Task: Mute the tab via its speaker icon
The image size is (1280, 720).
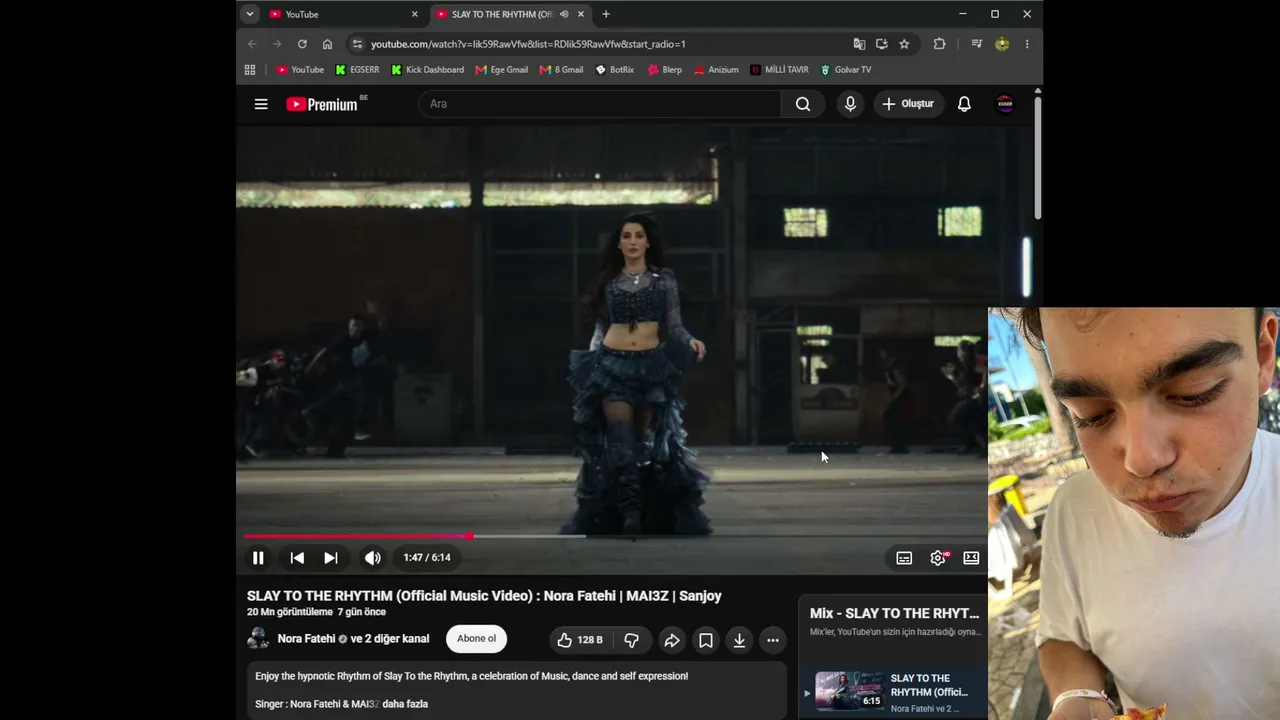Action: (564, 14)
